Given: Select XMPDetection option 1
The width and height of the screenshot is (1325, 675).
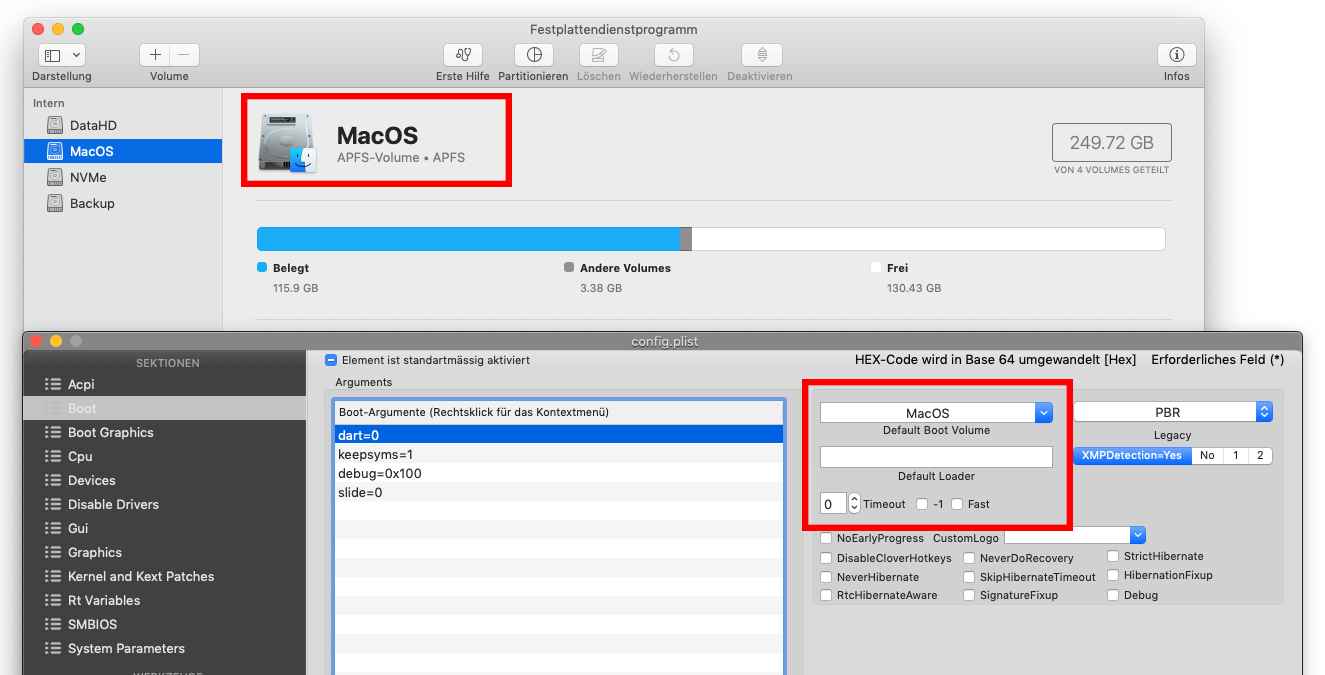Looking at the screenshot, I should (1235, 456).
